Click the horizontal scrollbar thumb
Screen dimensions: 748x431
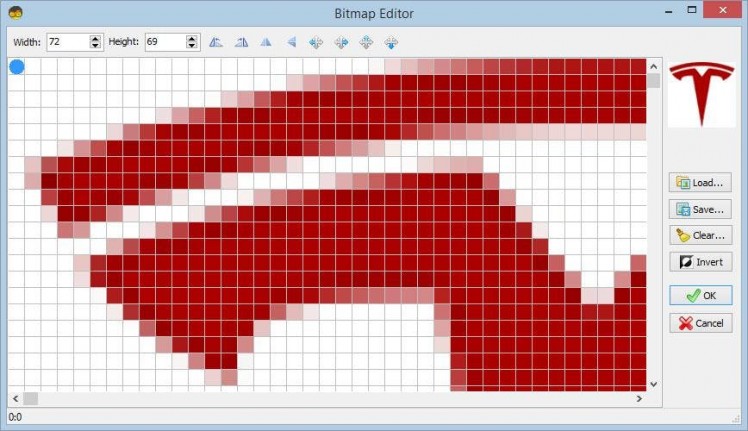(31, 399)
